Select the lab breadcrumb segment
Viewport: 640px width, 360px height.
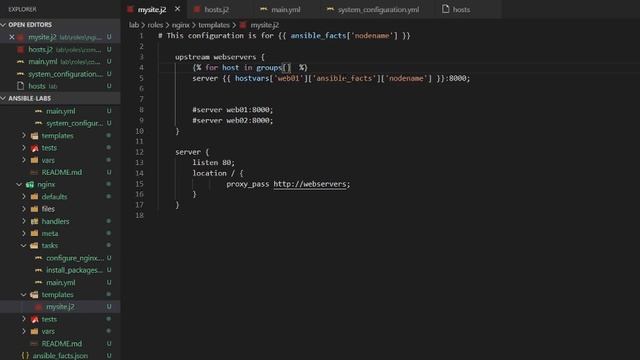pyautogui.click(x=134, y=25)
